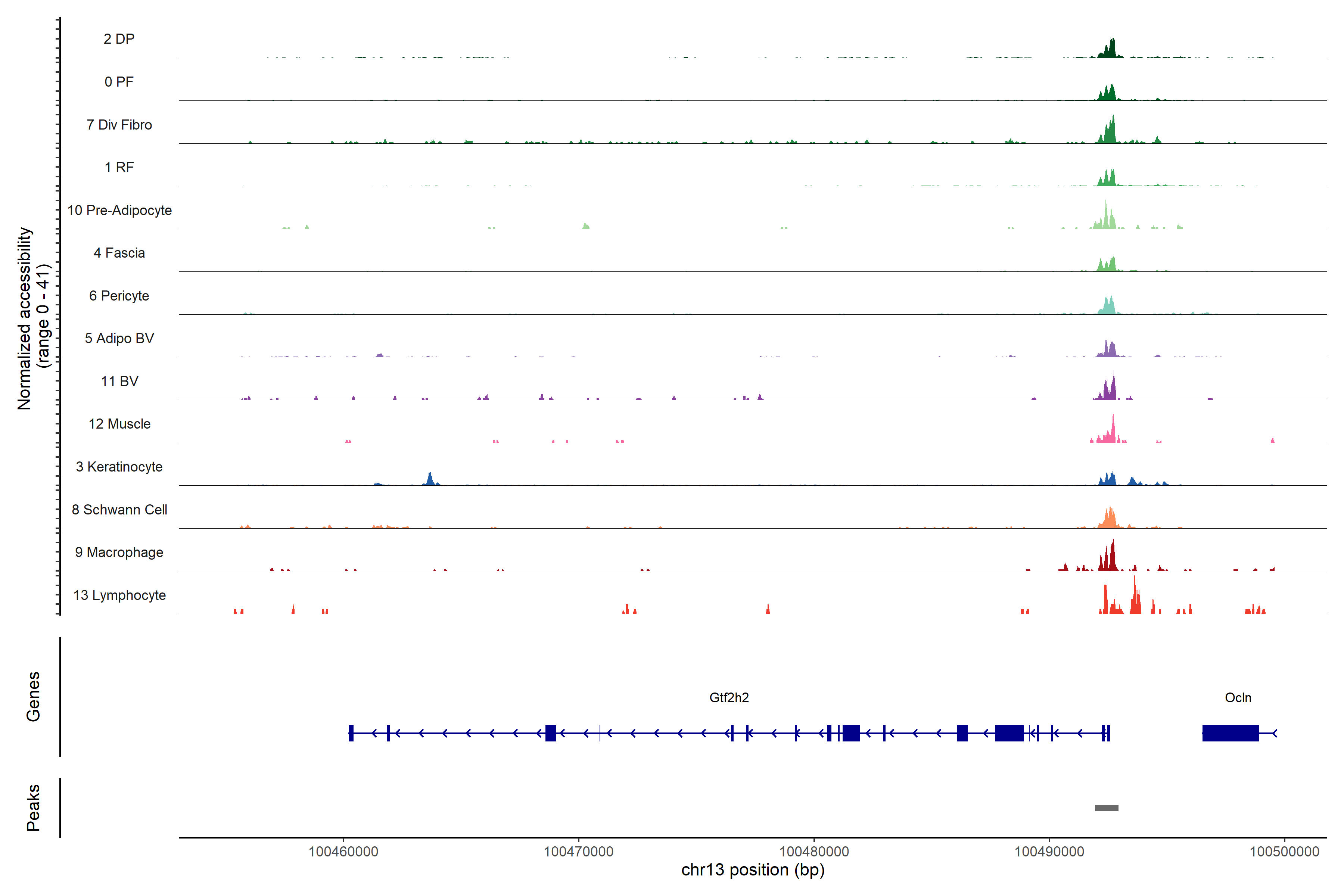This screenshot has height=896, width=1344.
Task: Click the Ocln gene label
Action: pyautogui.click(x=1238, y=697)
